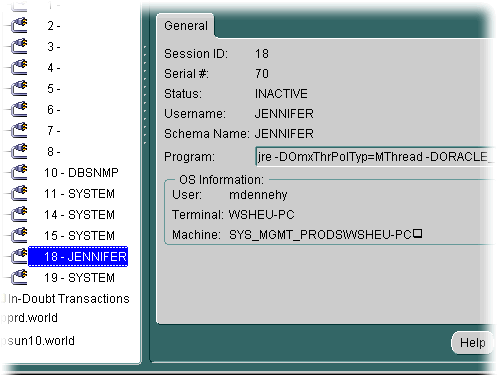Click the session icon beside 4 -

(19, 68)
